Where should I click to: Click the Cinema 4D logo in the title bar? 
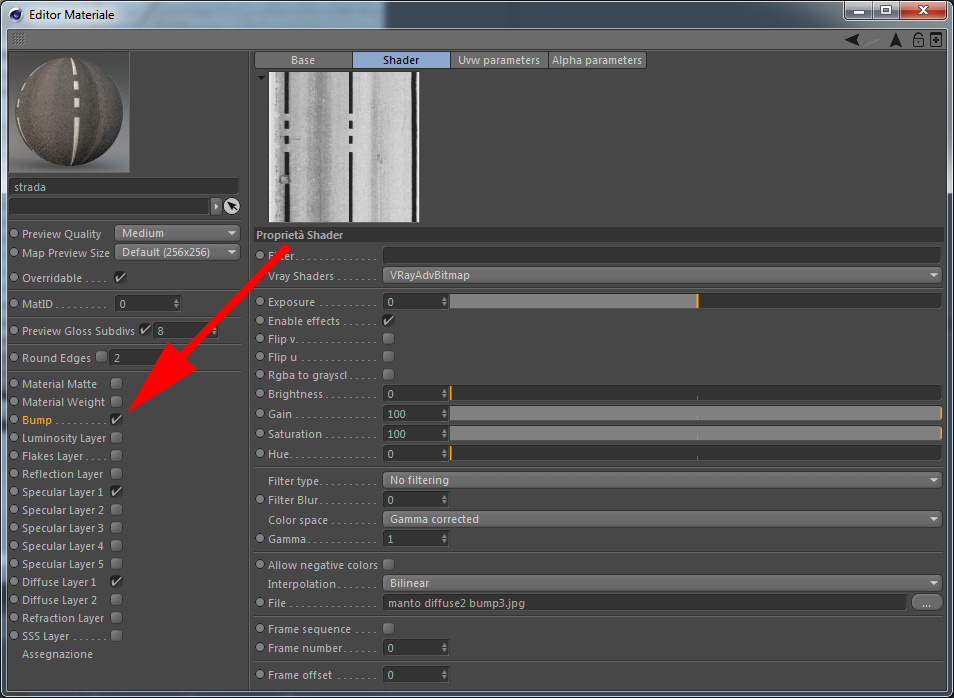(x=16, y=14)
